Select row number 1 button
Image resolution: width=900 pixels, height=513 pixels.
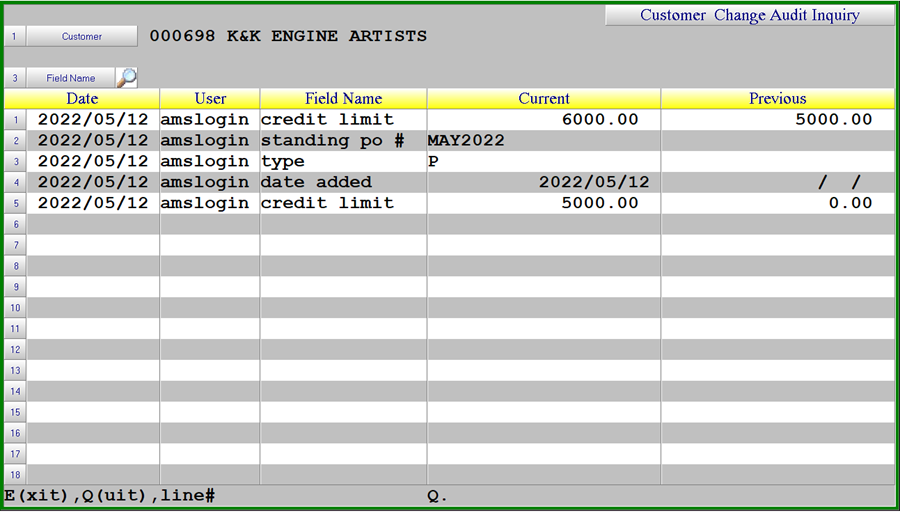[x=15, y=120]
